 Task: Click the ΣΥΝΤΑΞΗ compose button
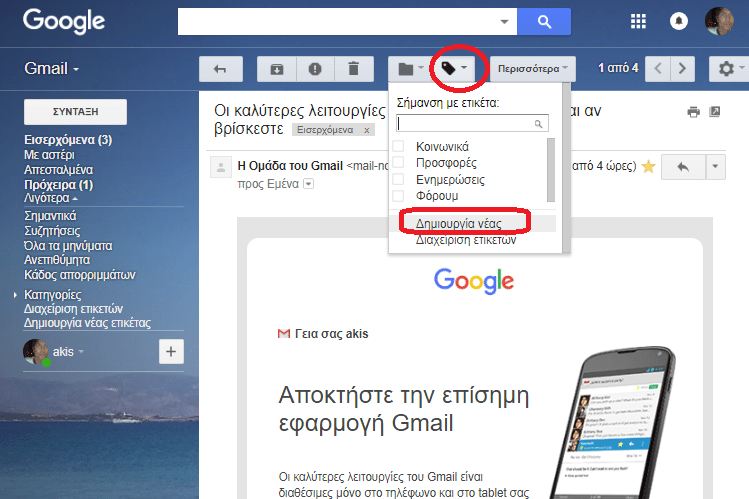pyautogui.click(x=75, y=112)
